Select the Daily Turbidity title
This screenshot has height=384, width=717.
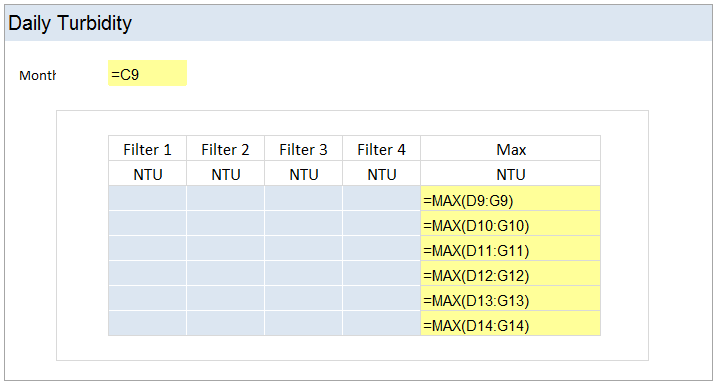coord(70,23)
